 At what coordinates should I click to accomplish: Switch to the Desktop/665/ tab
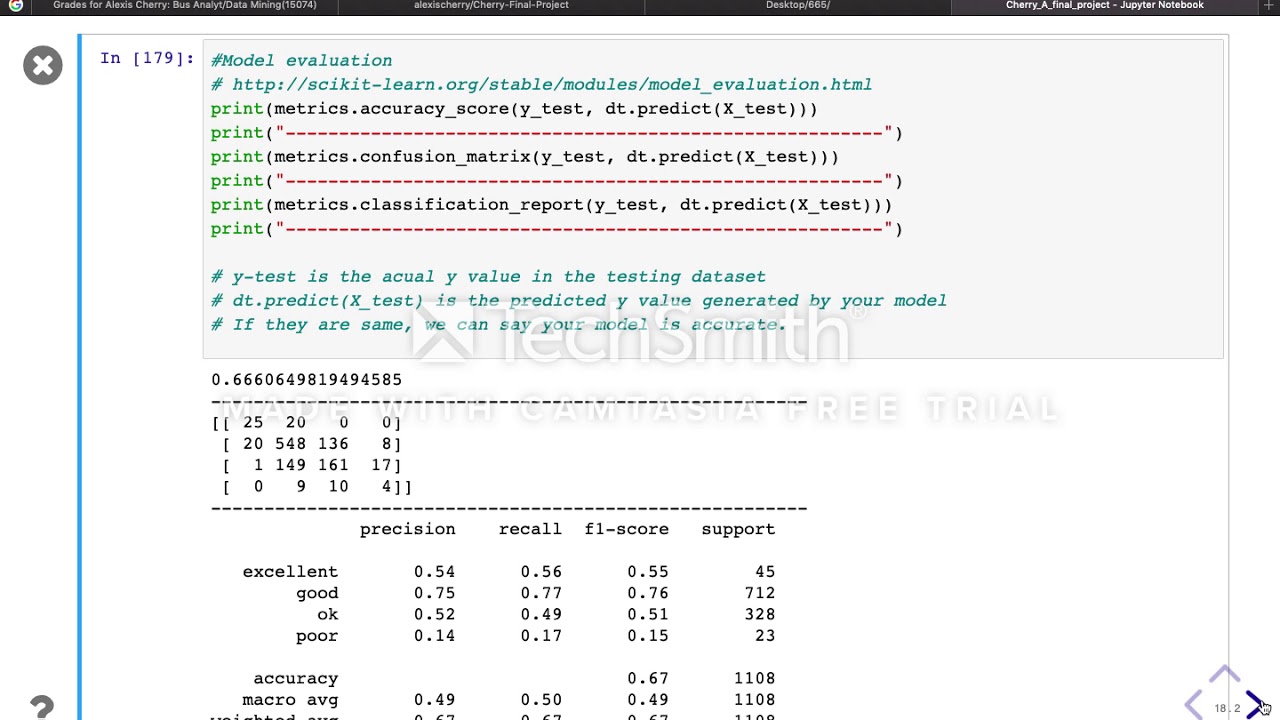coord(798,5)
